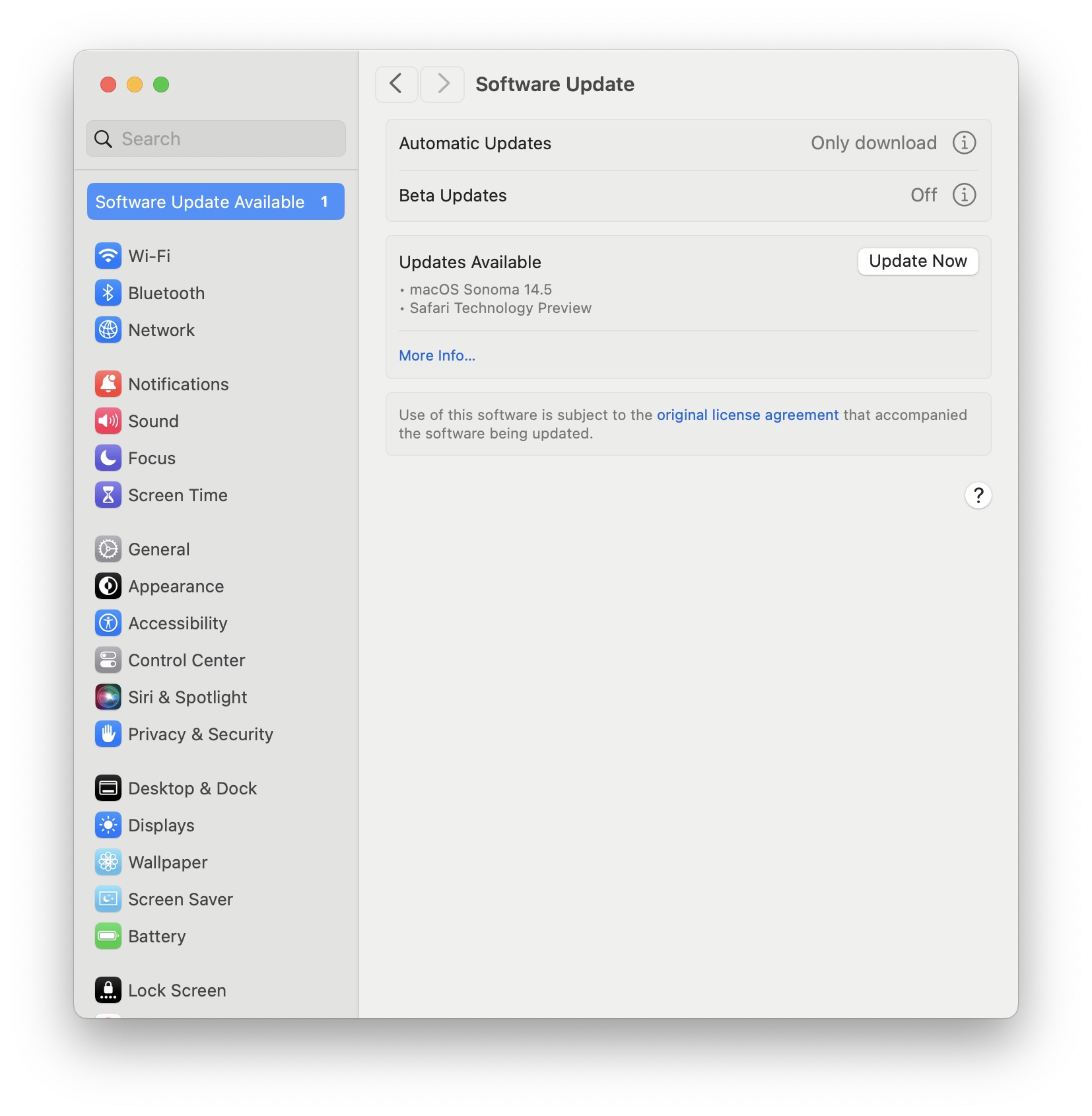Click the Update Now button

coord(918,262)
